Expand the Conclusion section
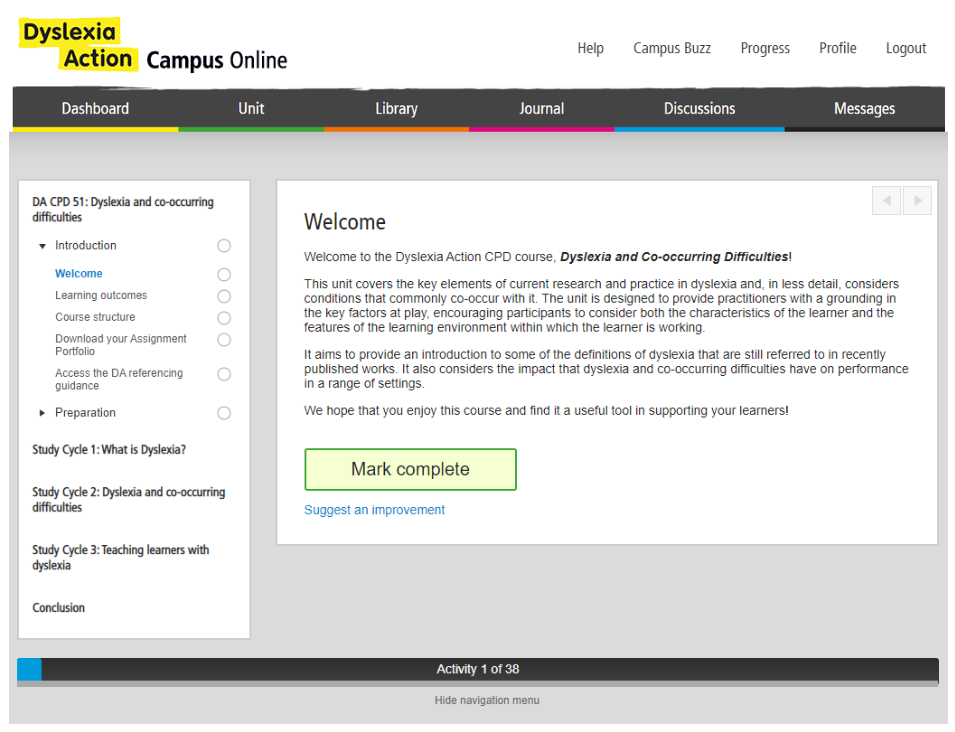 tap(58, 608)
